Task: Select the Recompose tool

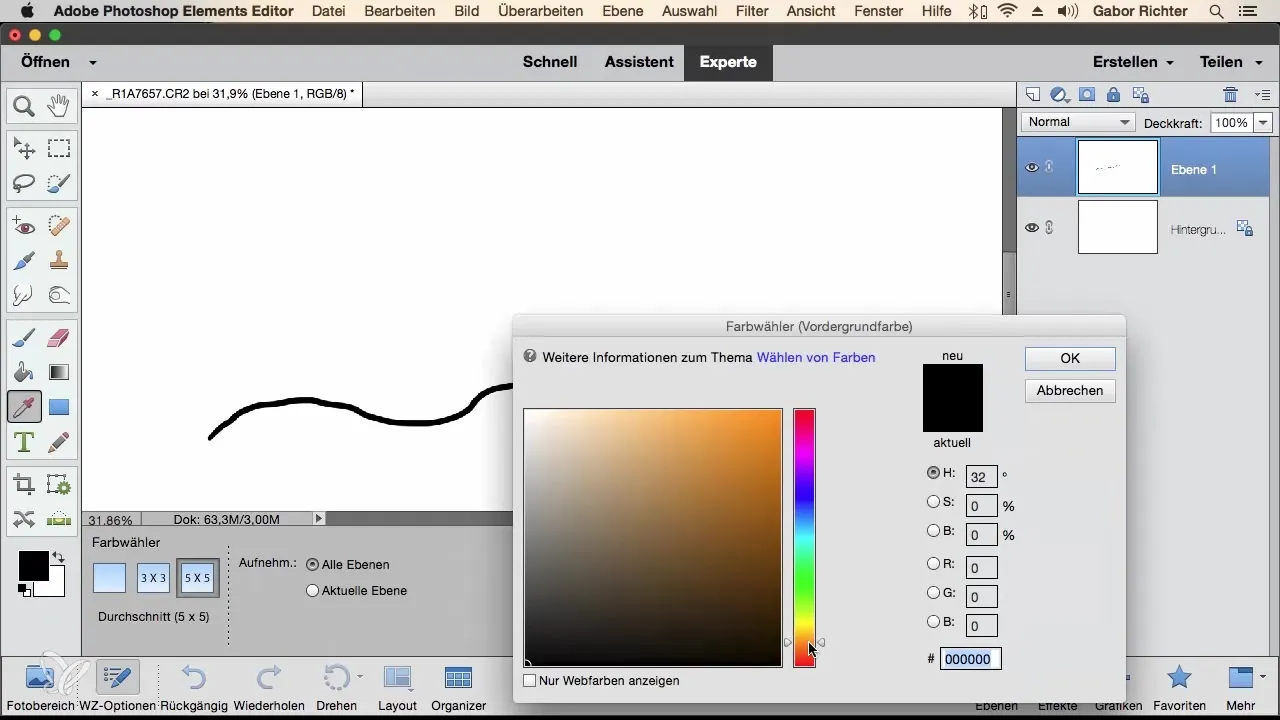Action: pos(59,485)
